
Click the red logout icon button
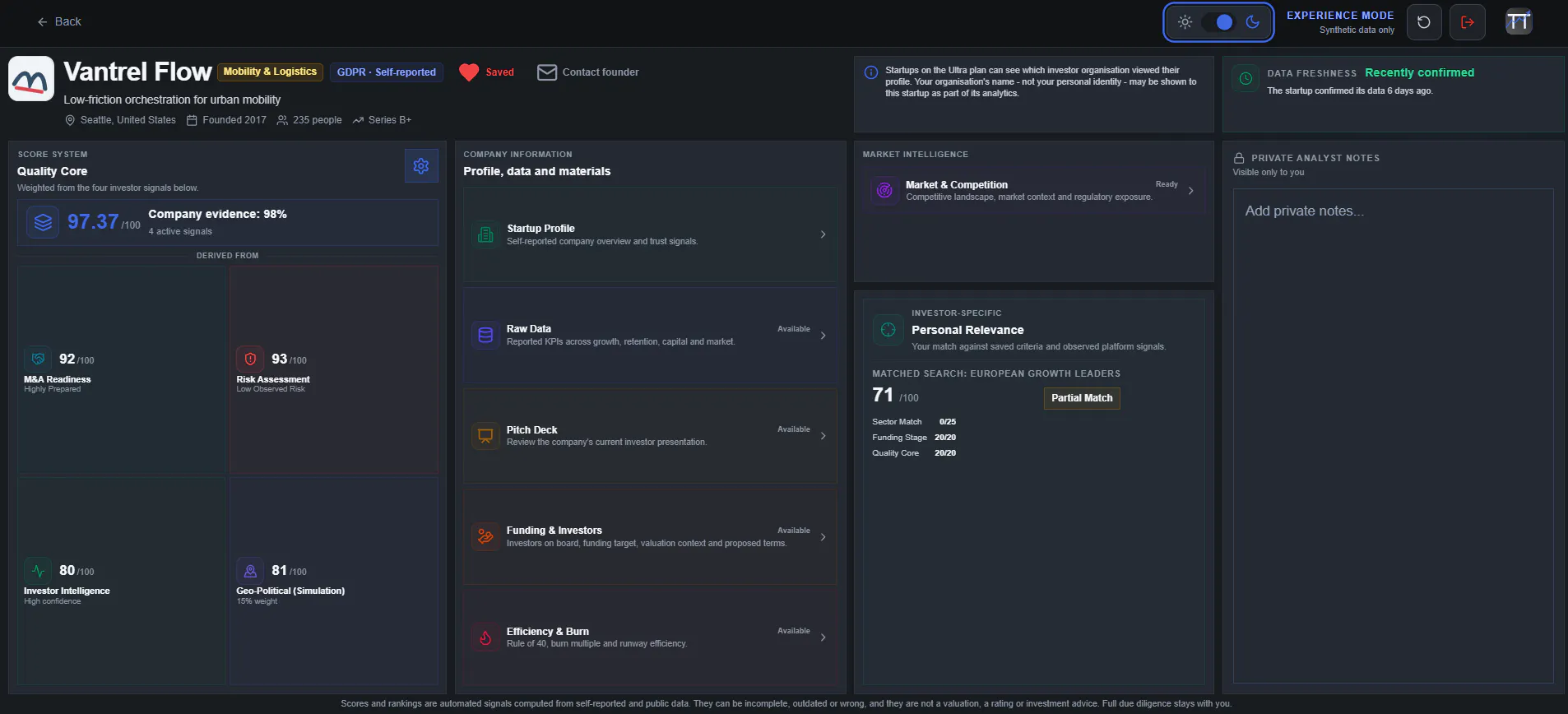1468,22
